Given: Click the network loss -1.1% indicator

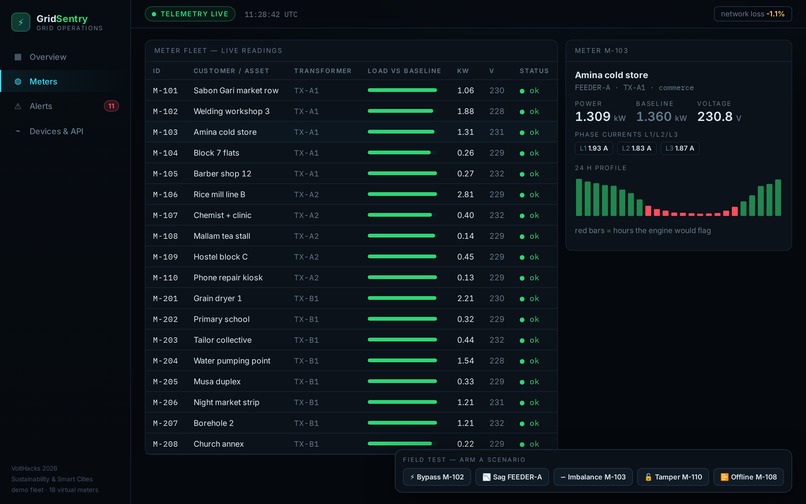Looking at the screenshot, I should click(753, 14).
